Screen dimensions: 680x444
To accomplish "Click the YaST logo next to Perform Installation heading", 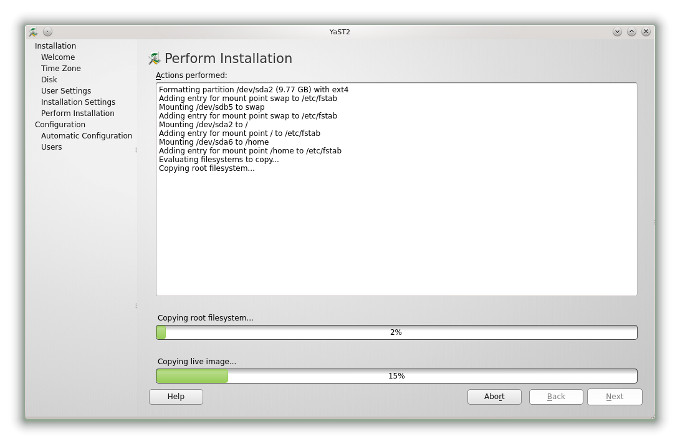I will click(154, 59).
